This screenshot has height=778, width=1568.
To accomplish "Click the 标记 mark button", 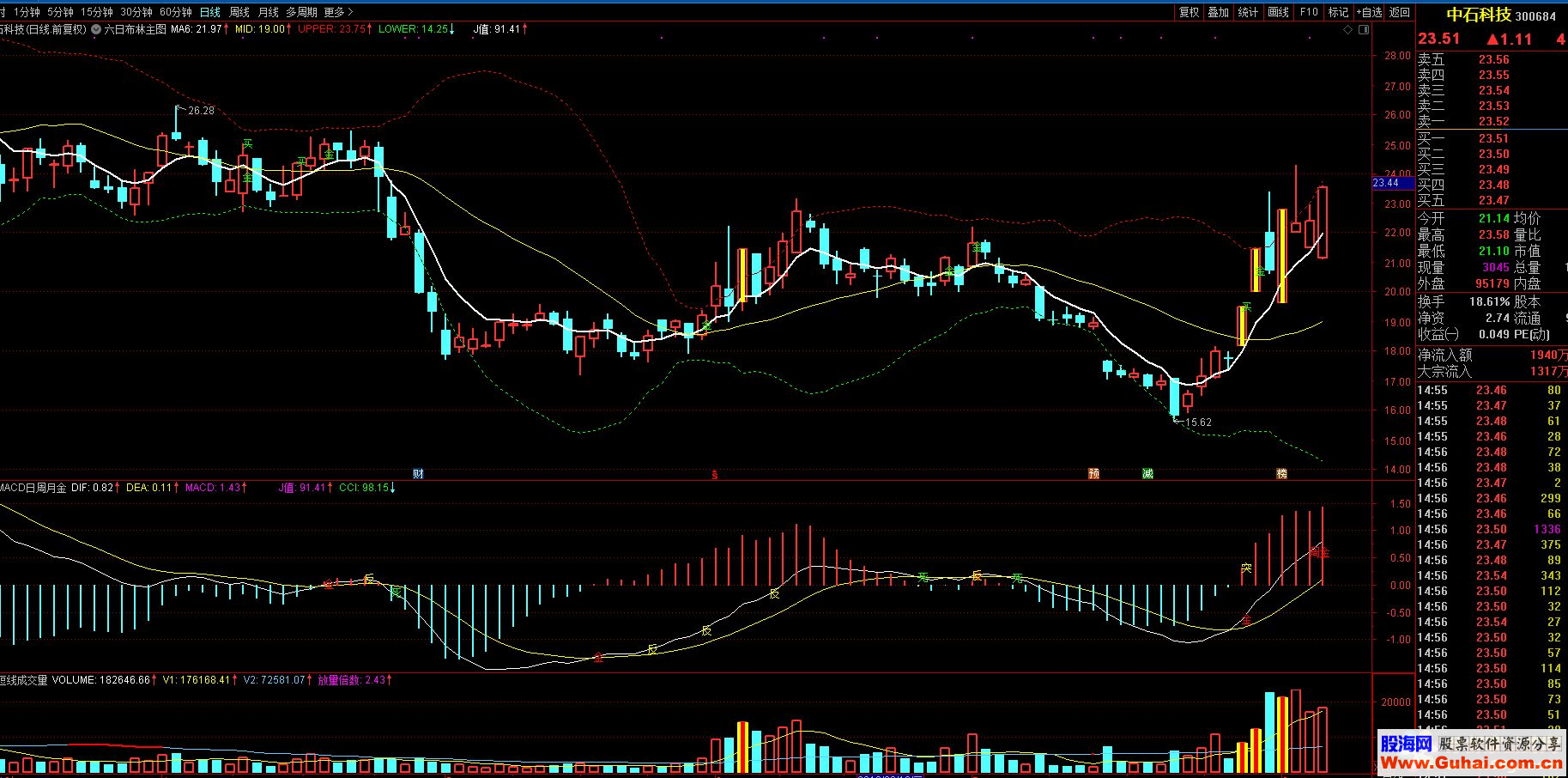I will [x=1339, y=12].
